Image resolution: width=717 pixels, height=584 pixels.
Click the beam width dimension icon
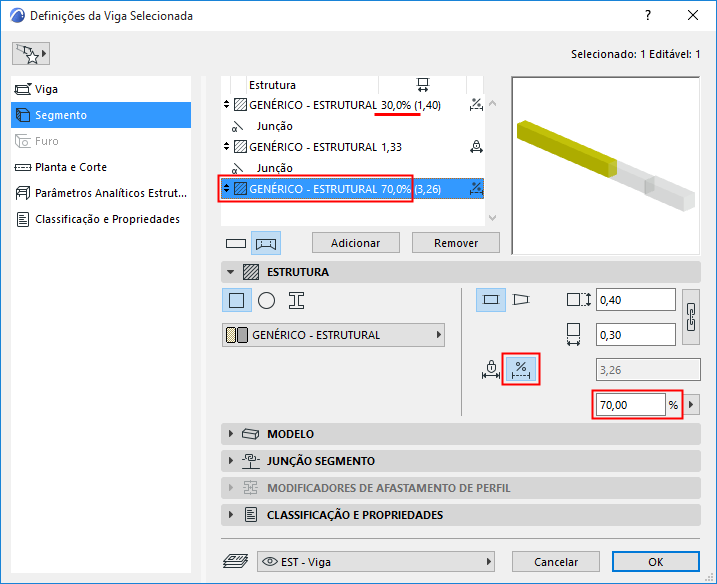point(573,335)
